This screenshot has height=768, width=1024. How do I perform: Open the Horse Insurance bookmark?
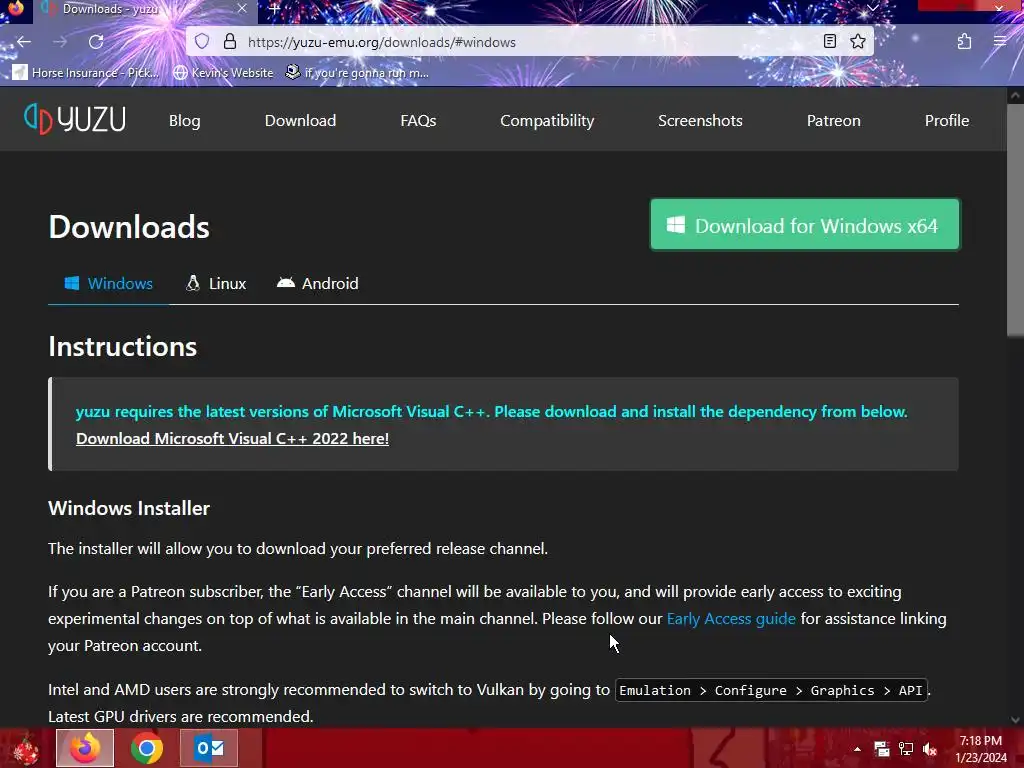click(85, 72)
